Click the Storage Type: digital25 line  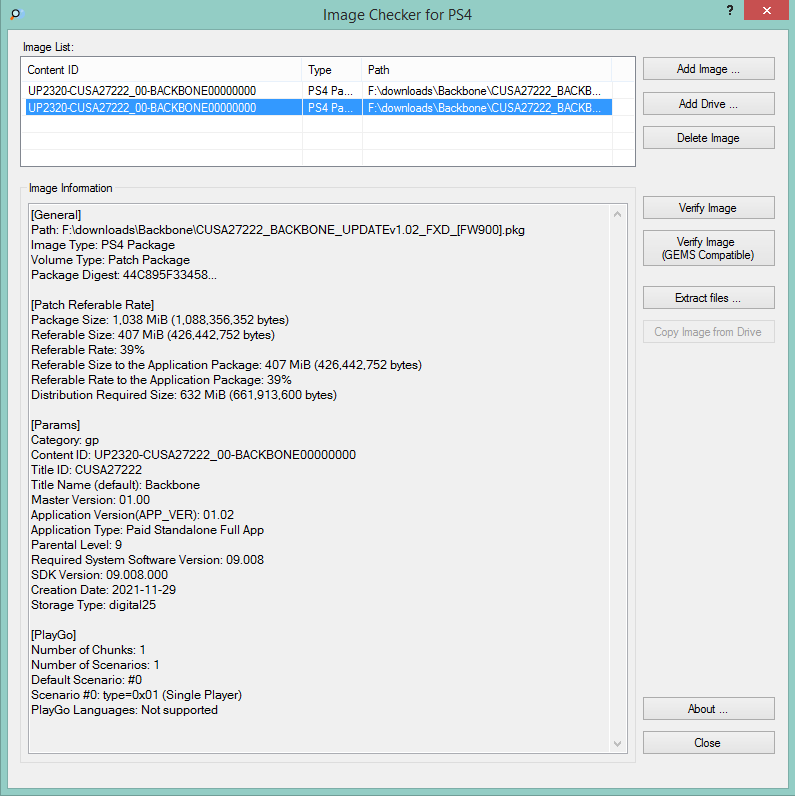click(x=93, y=605)
